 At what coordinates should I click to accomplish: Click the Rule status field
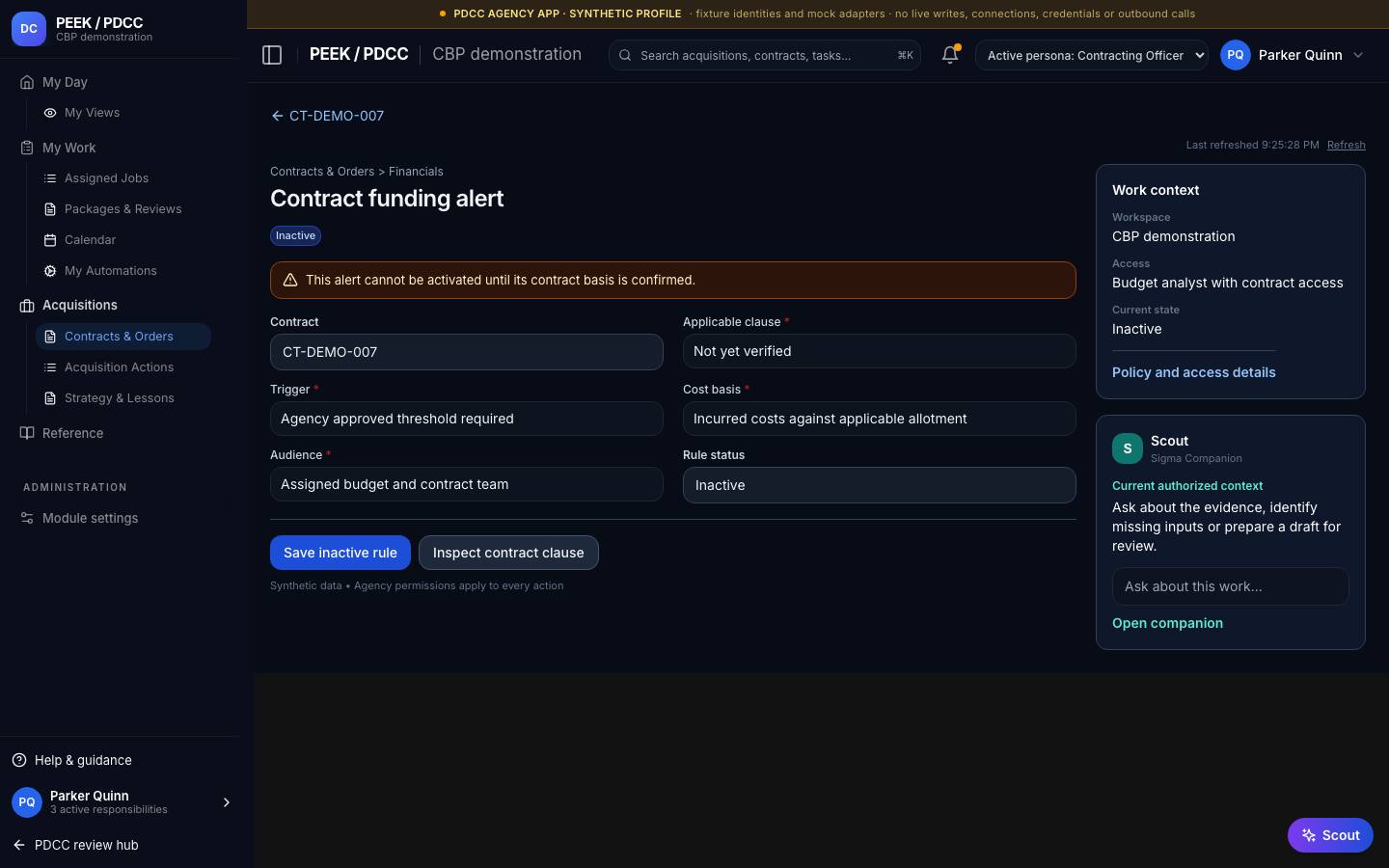(x=879, y=485)
